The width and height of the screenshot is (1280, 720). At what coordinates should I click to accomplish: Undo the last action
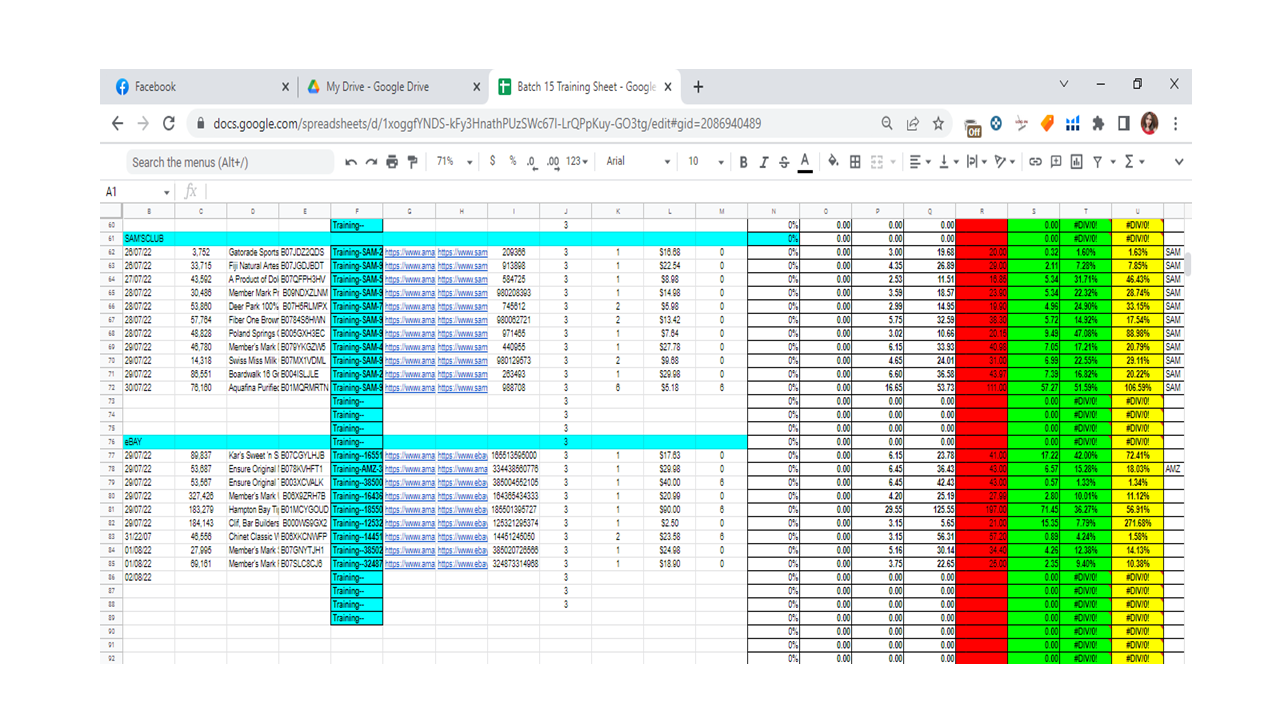click(x=351, y=162)
